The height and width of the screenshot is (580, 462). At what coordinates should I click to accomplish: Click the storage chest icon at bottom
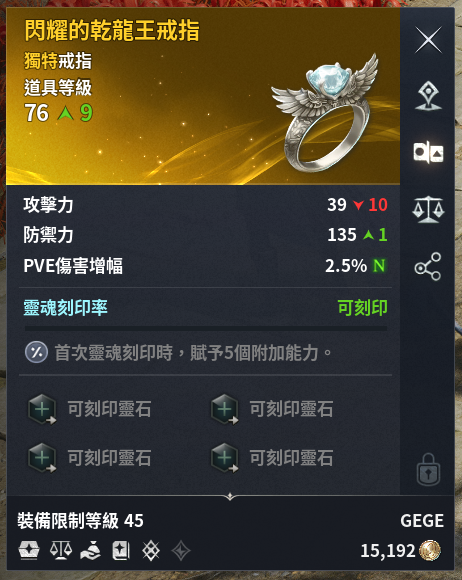click(x=29, y=550)
